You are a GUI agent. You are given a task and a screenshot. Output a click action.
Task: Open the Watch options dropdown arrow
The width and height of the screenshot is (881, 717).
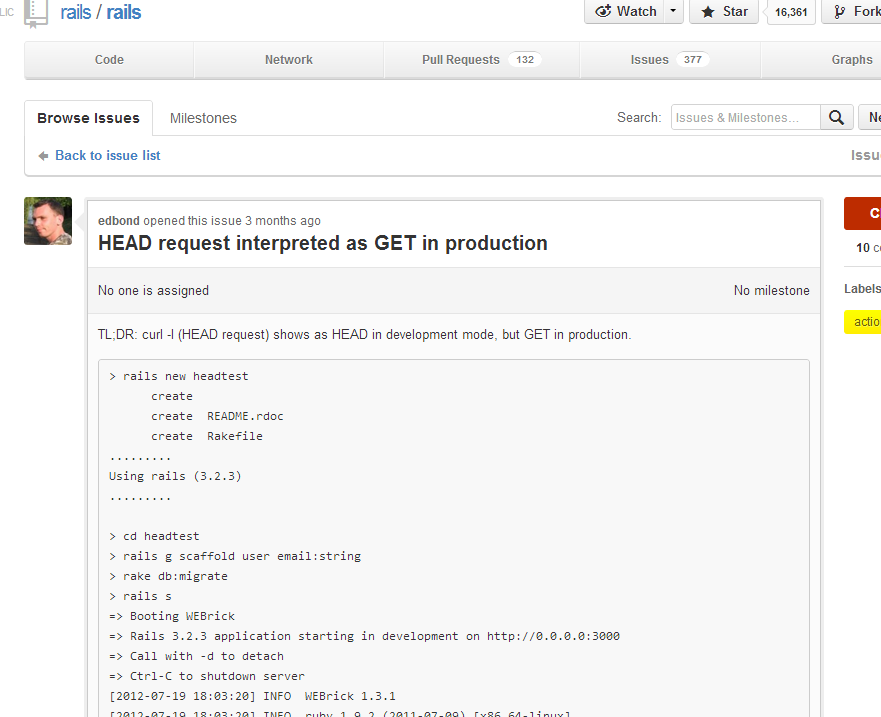coord(673,12)
